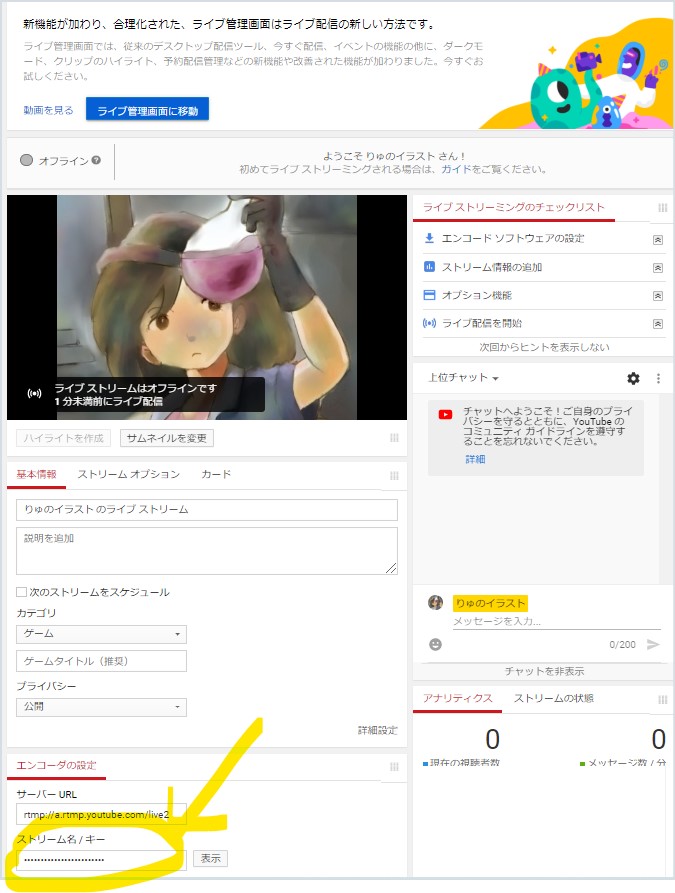Collapse the オプション機能 checklist row

(657, 296)
